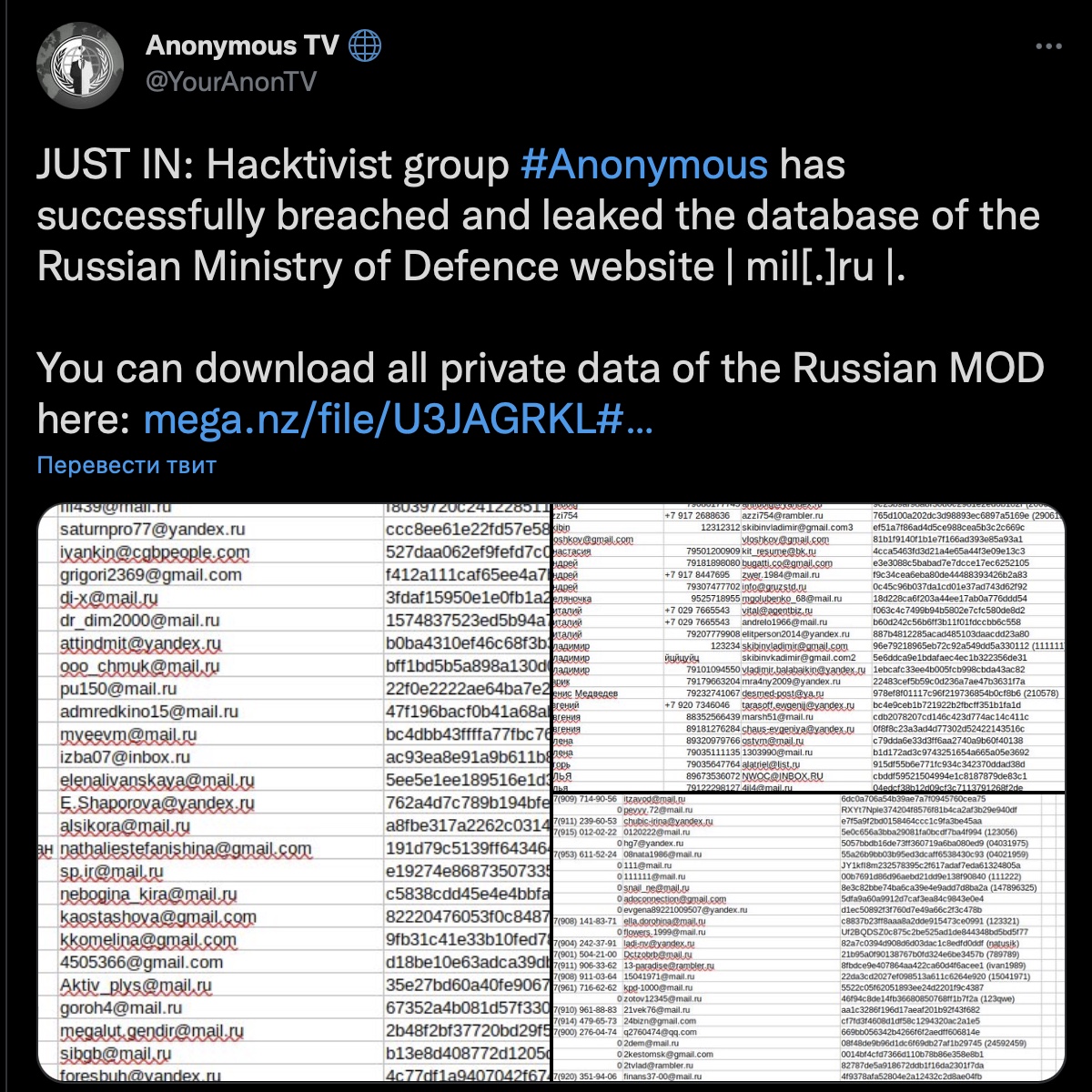This screenshot has height=1092, width=1092.
Task: Click the word "successfully" in the tweet body
Action: 150,217
